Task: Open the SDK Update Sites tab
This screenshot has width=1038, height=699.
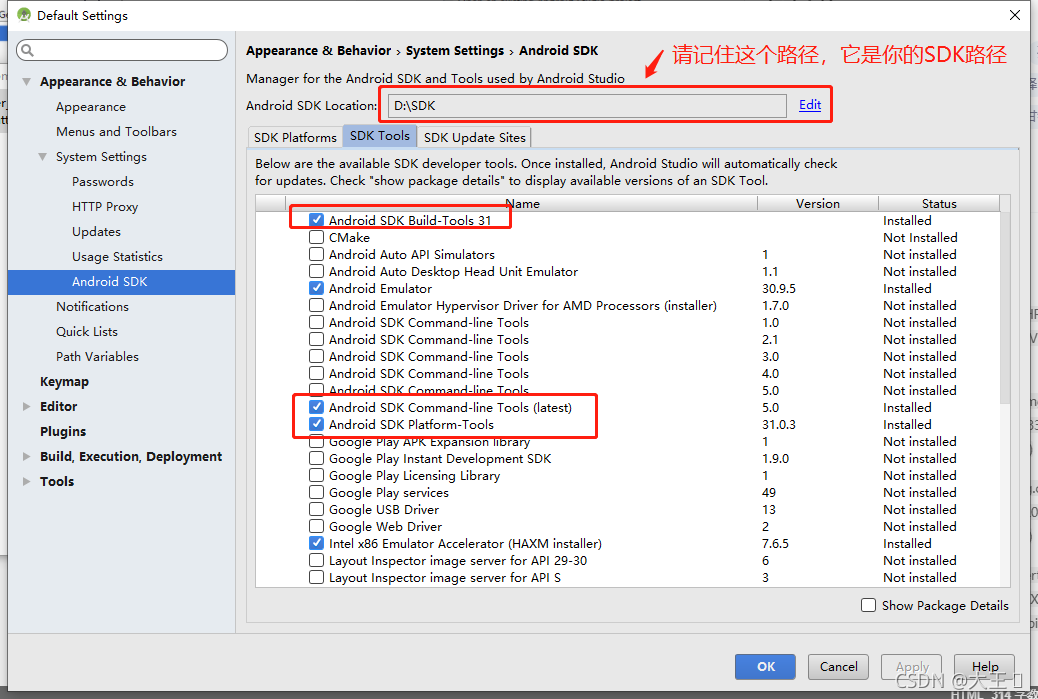Action: 474,137
